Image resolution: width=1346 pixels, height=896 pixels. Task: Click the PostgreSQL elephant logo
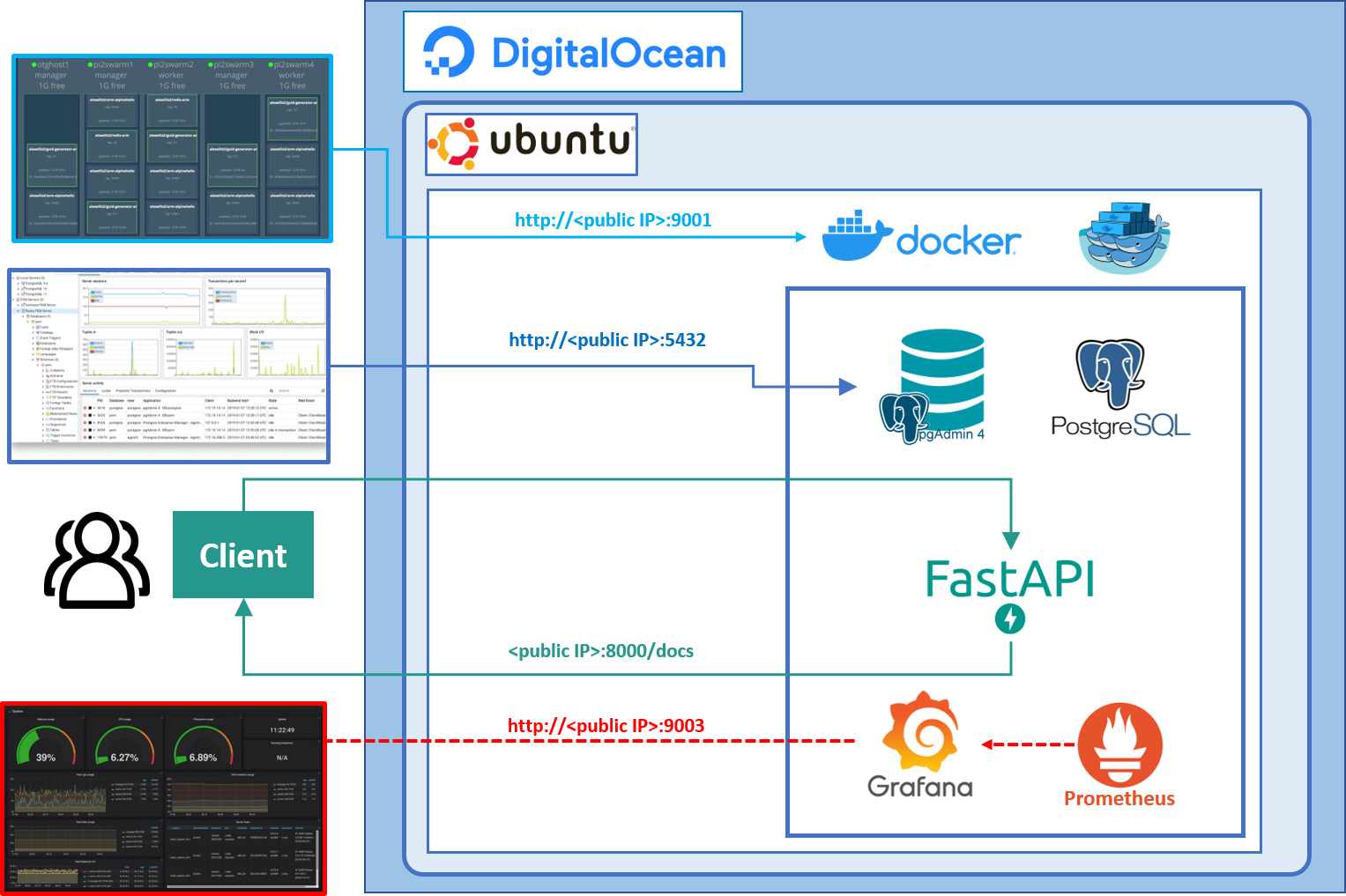pyautogui.click(x=1110, y=374)
